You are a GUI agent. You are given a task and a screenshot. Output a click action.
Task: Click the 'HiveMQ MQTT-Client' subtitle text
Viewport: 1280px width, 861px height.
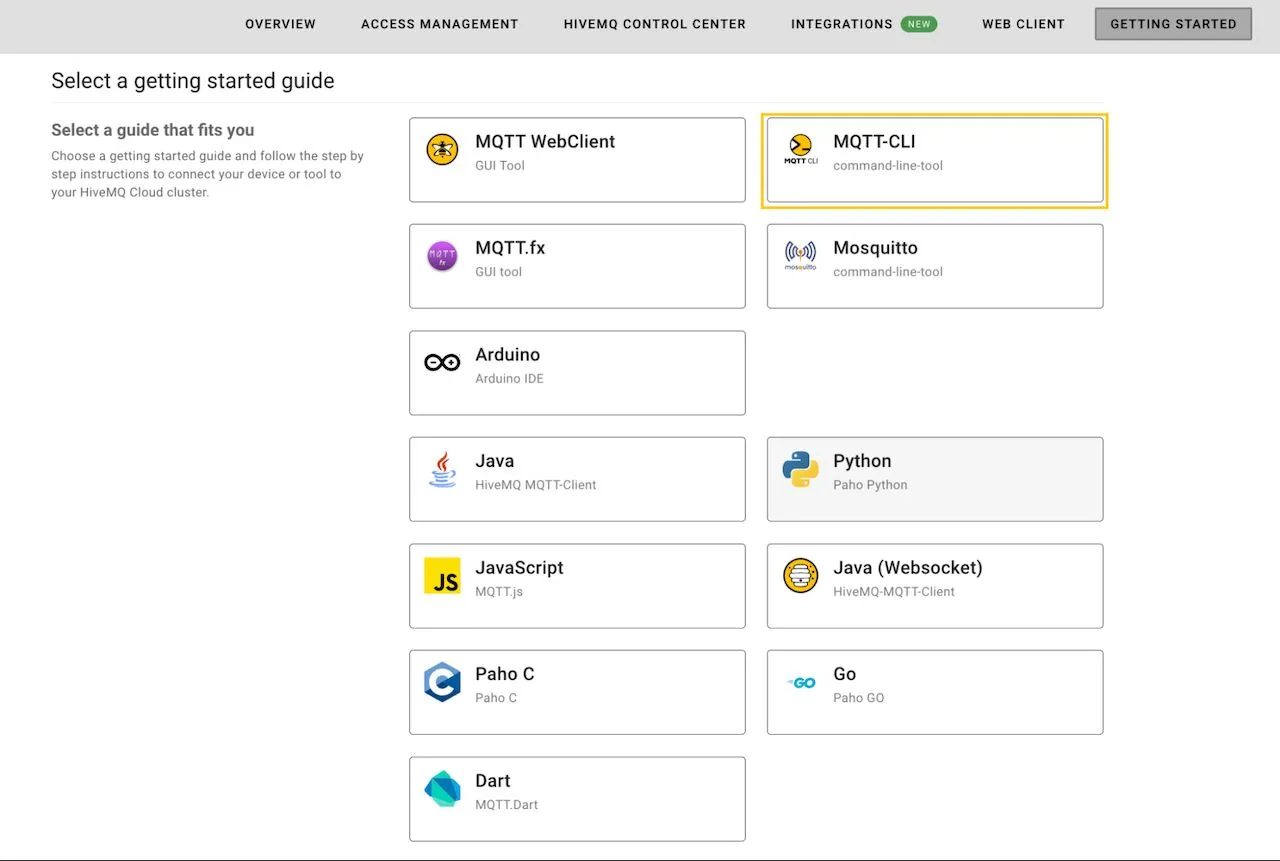pyautogui.click(x=535, y=485)
